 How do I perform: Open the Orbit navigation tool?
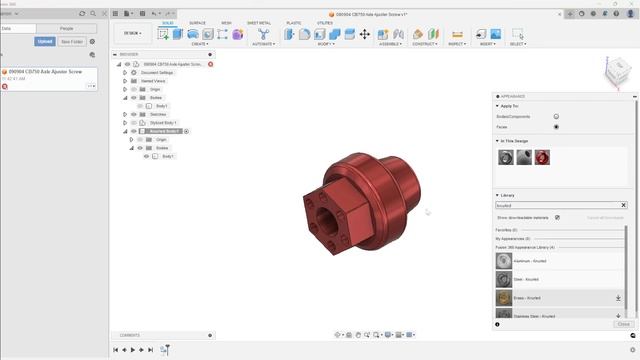338,335
